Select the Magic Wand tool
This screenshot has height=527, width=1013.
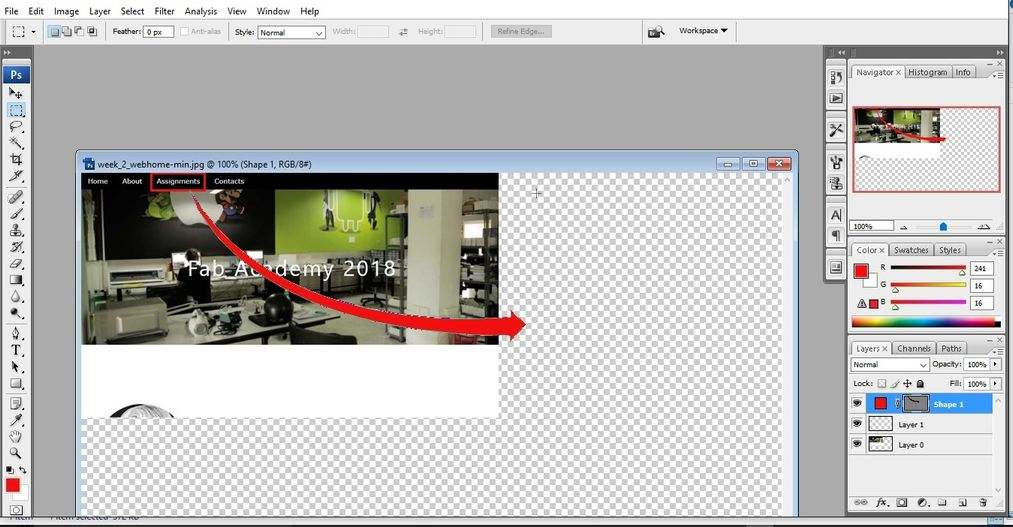pos(16,143)
